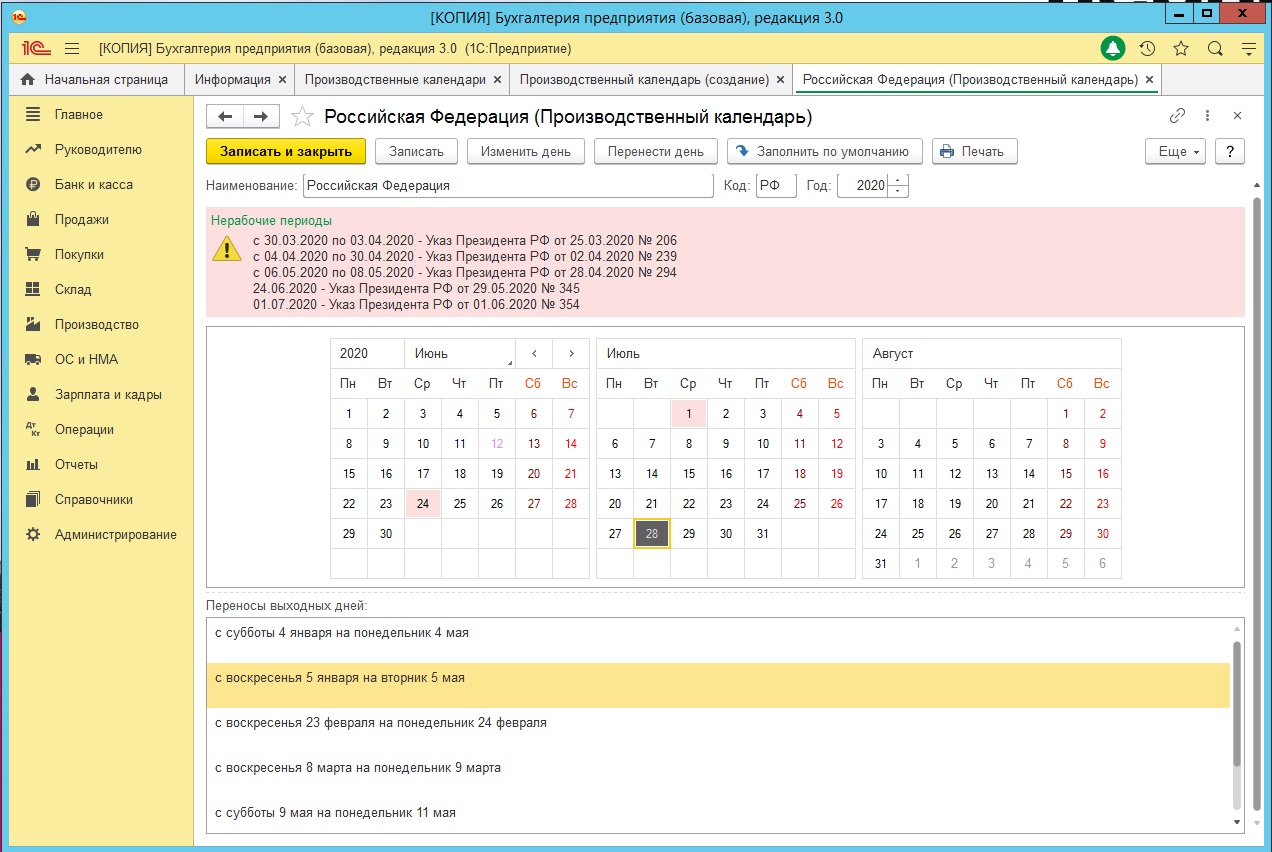Screen dimensions: 1272x852
Task: Add calendar to favorites with star
Action: pyautogui.click(x=302, y=117)
